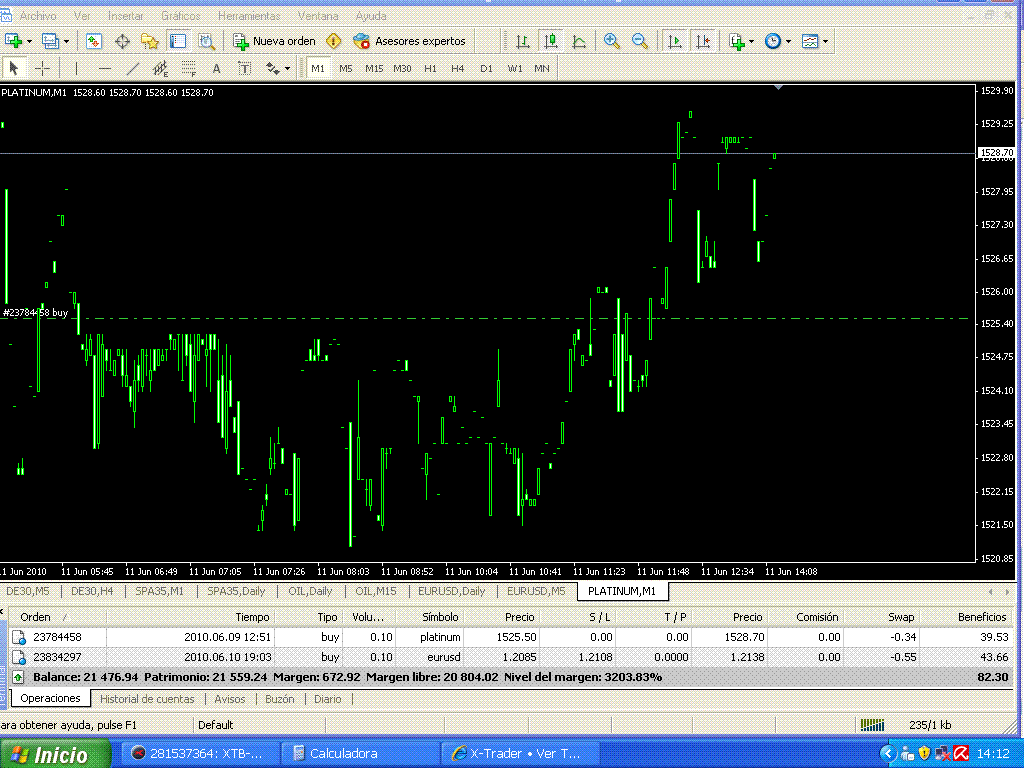Click the Zoom In magnifier icon
Screen dimensions: 1024x768
611,41
